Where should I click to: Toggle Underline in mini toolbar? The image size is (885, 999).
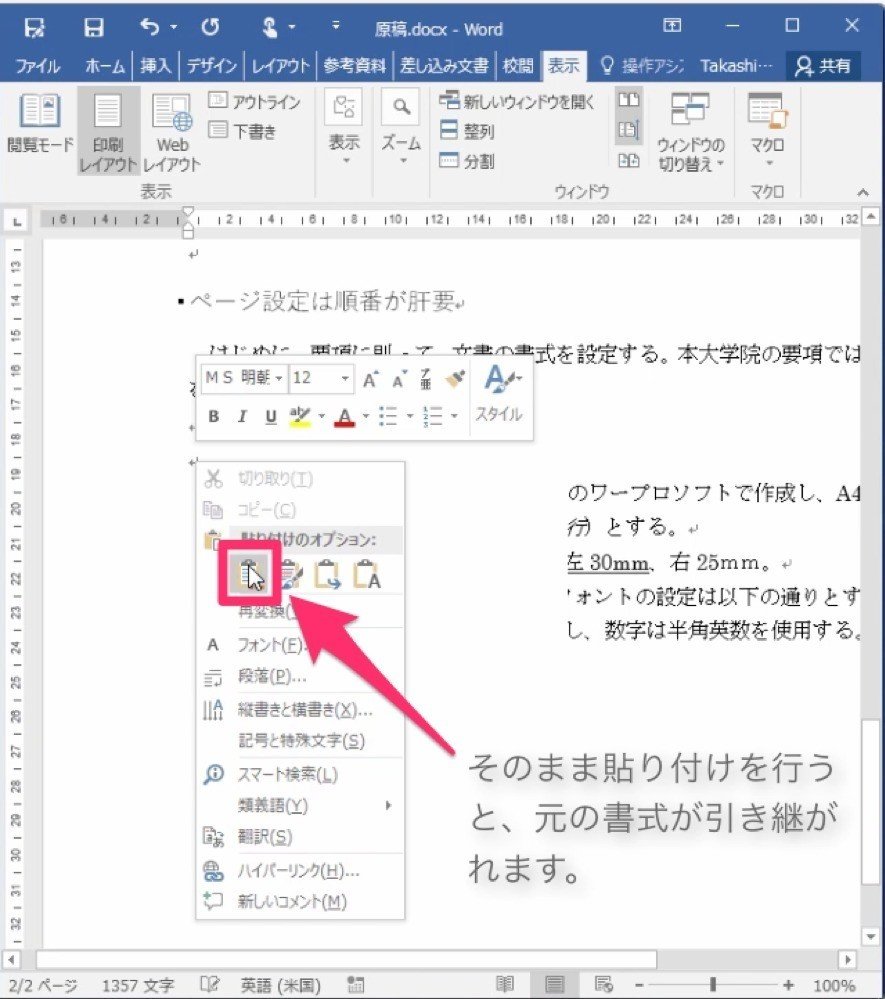tap(271, 417)
